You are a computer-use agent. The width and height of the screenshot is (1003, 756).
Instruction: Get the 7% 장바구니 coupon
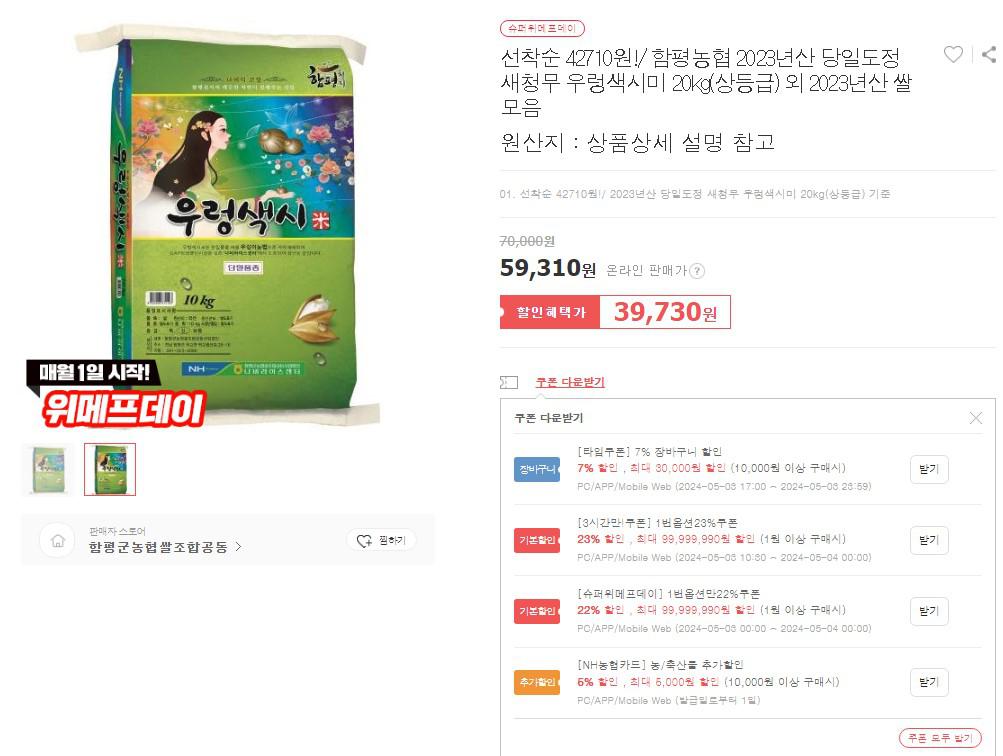click(929, 469)
